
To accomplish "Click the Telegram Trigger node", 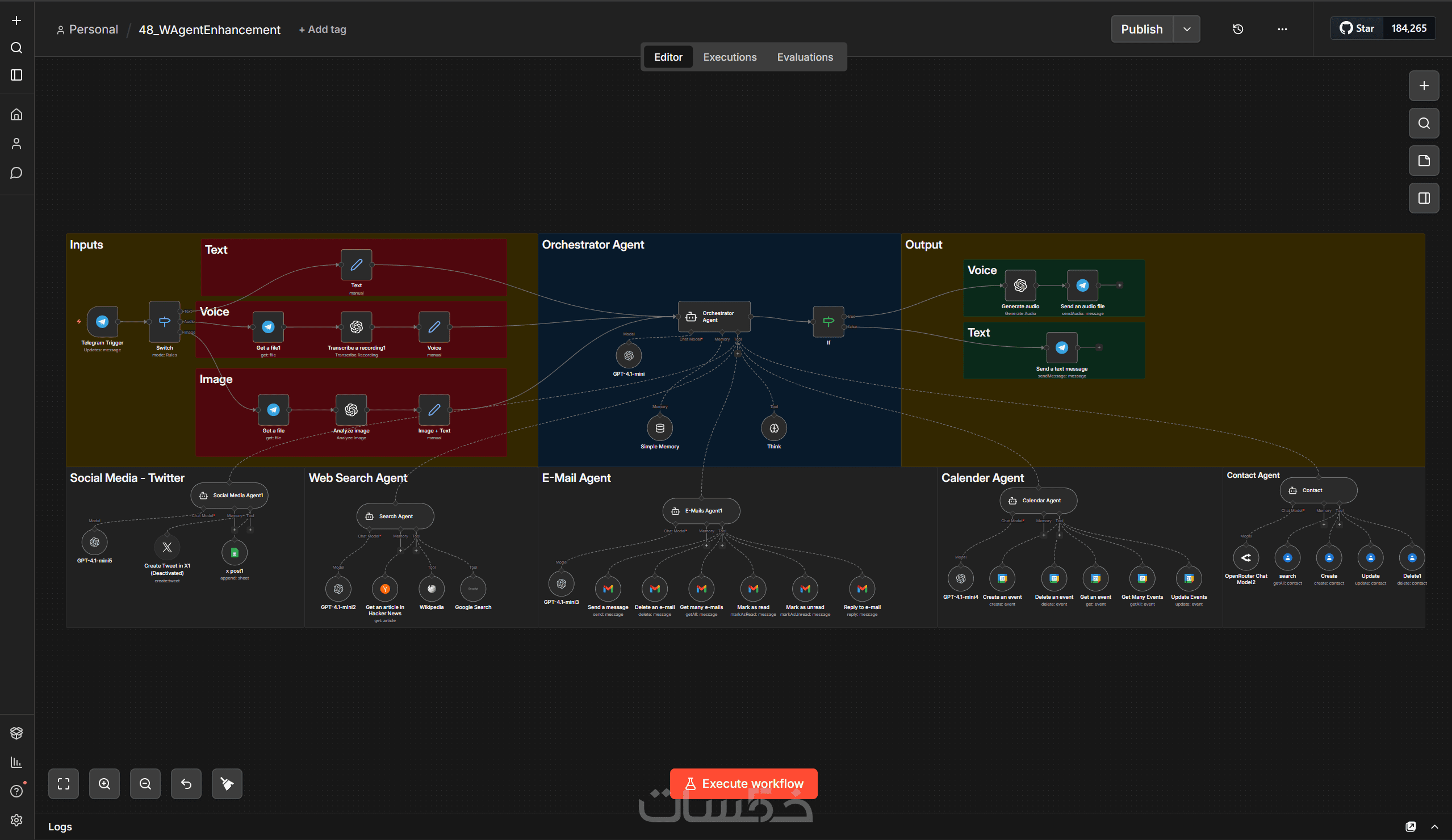I will [102, 322].
